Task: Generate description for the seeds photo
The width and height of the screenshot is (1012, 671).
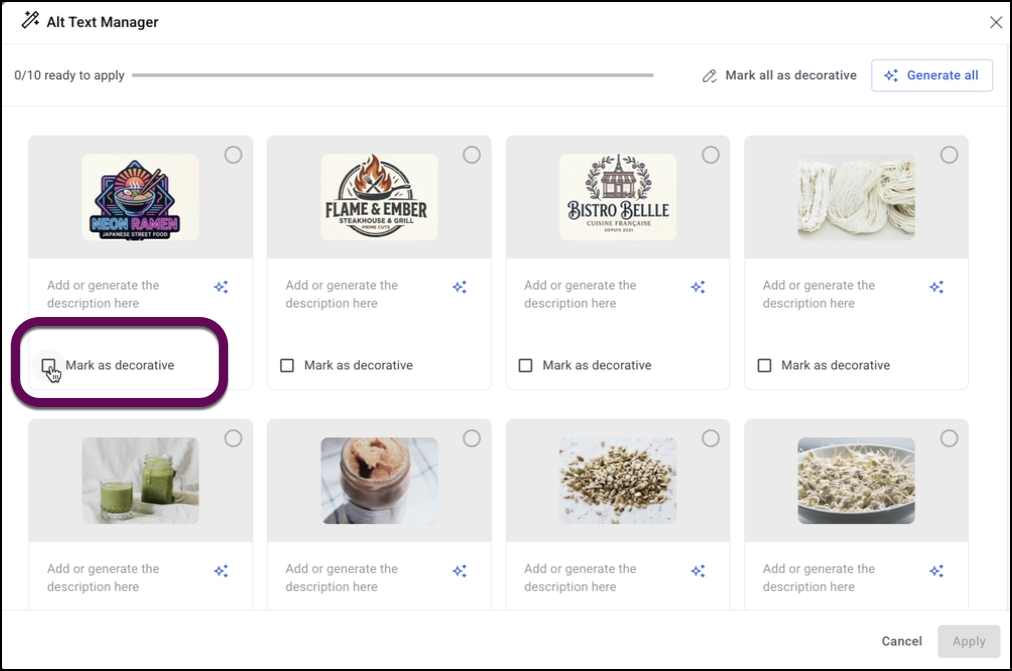Action: pyautogui.click(x=698, y=571)
